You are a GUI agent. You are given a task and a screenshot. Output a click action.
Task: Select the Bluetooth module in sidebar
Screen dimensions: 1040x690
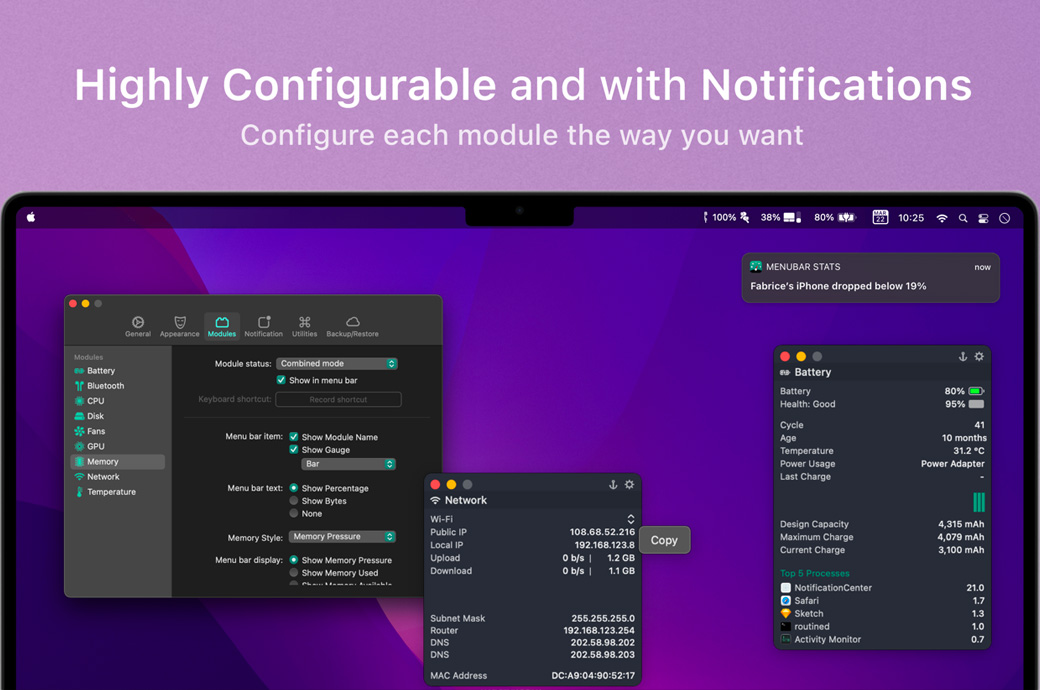pos(117,386)
